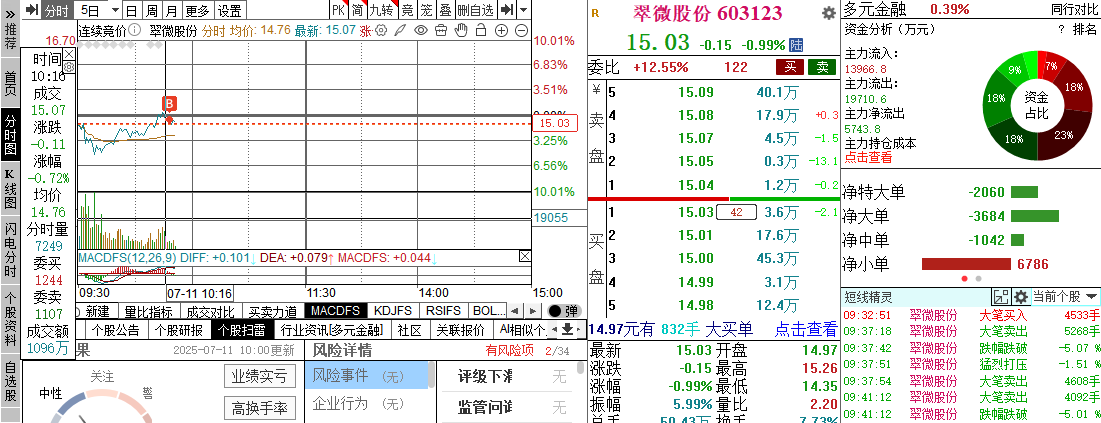Select the KDJFS indicator tab

[393, 311]
